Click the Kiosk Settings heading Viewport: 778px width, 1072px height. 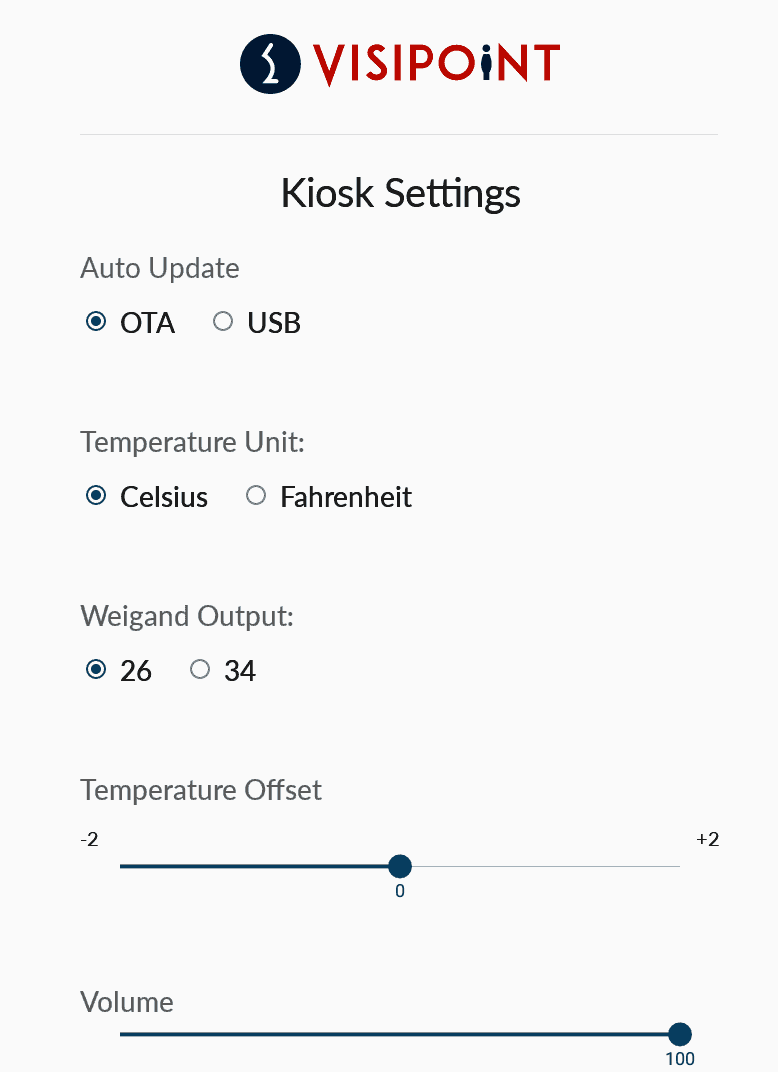[400, 193]
